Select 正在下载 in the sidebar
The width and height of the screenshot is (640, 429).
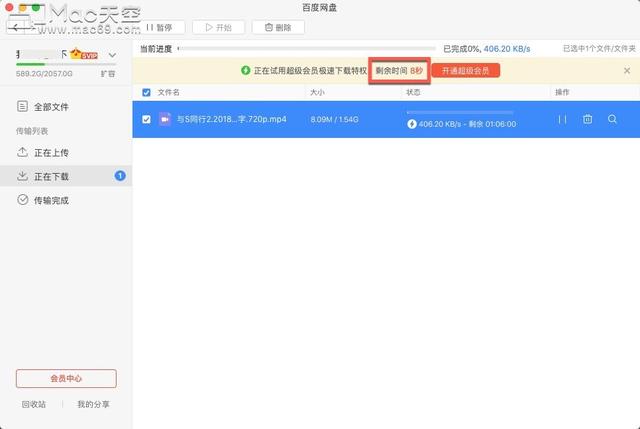(66, 176)
